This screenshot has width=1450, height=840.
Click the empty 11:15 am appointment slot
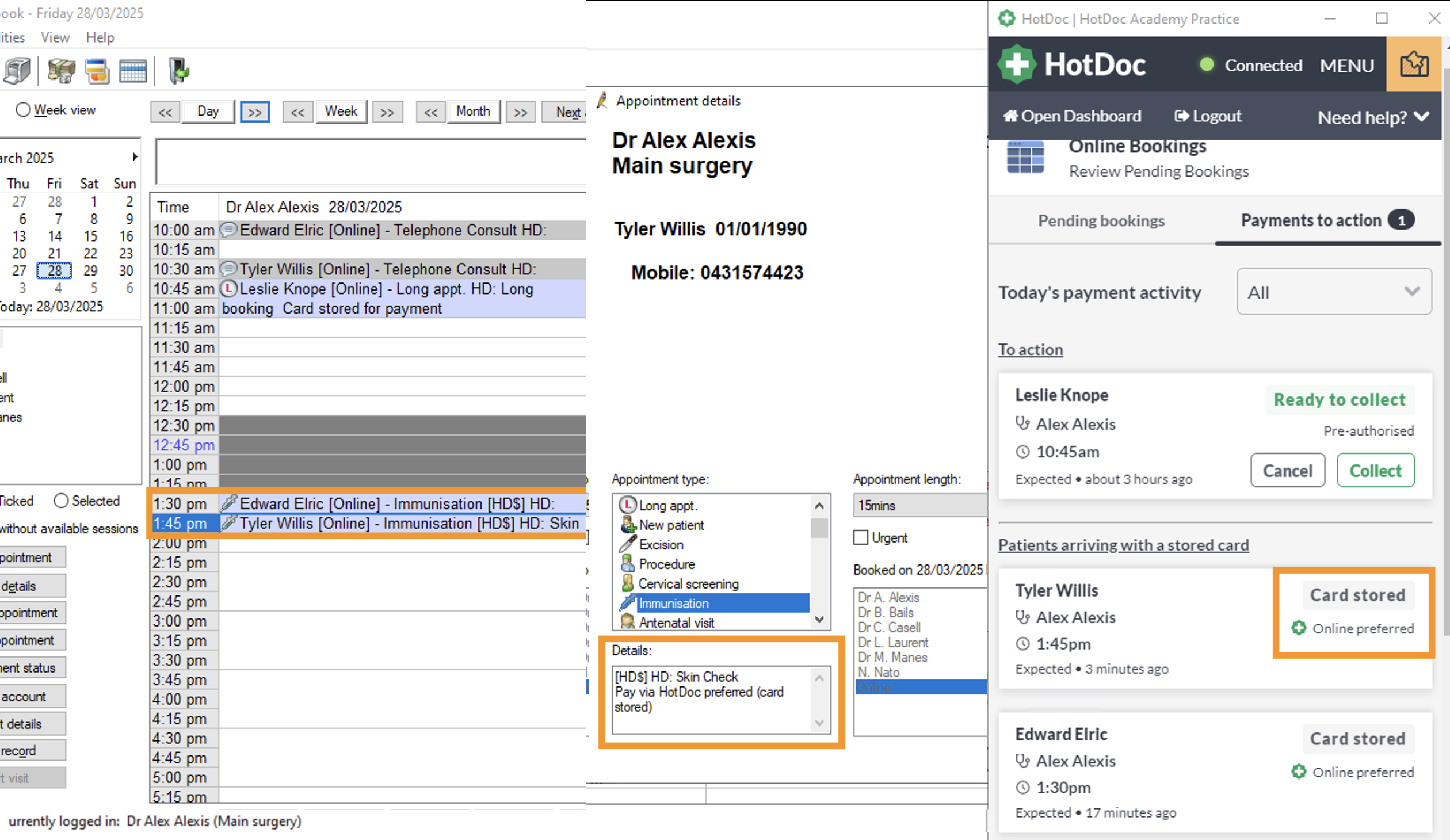coord(402,328)
